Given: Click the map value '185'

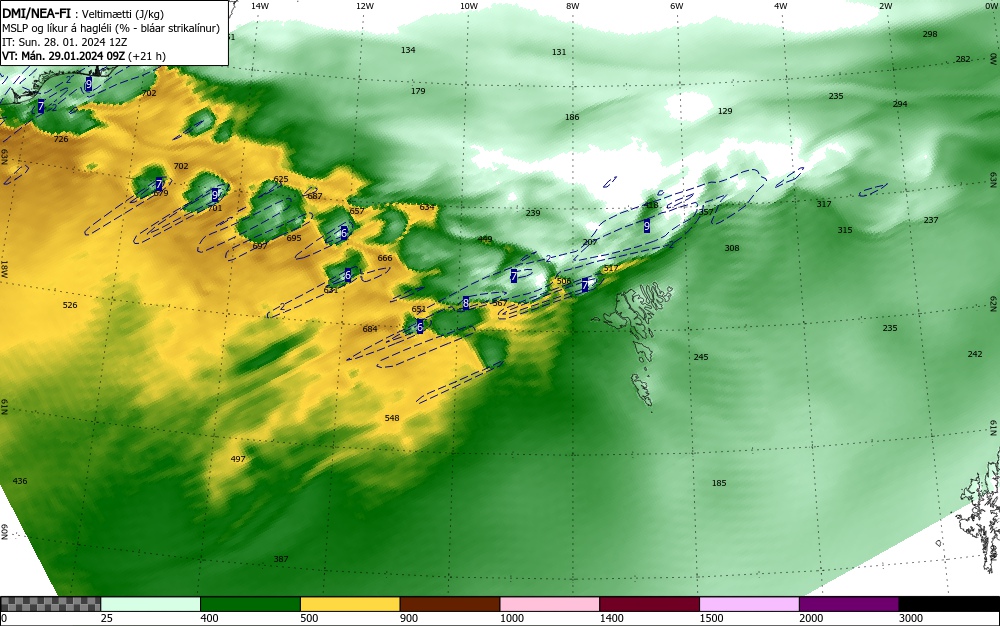Looking at the screenshot, I should (719, 483).
